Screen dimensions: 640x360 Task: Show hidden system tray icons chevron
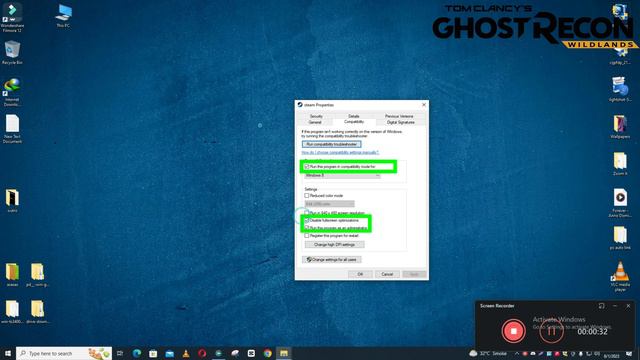pyautogui.click(x=517, y=353)
